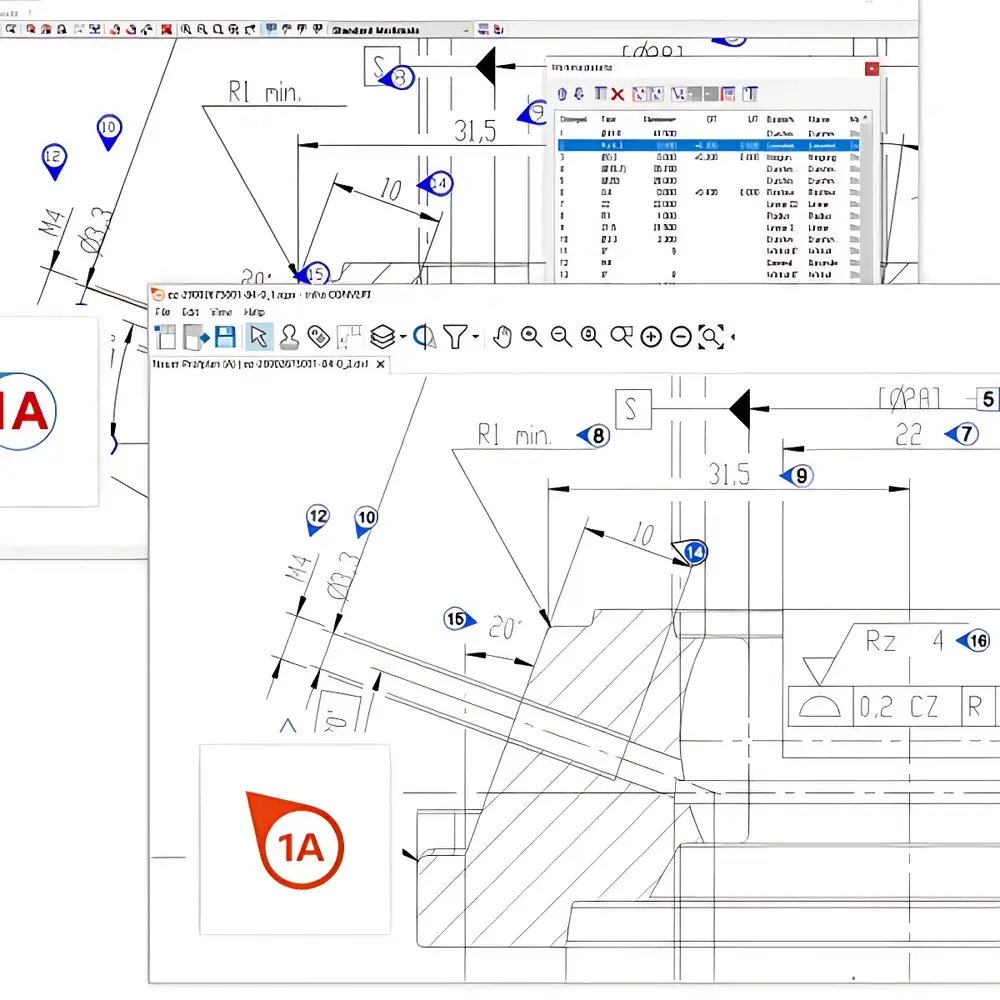Image resolution: width=1000 pixels, height=1000 pixels.
Task: Click the tag labeling icon
Action: coord(318,337)
